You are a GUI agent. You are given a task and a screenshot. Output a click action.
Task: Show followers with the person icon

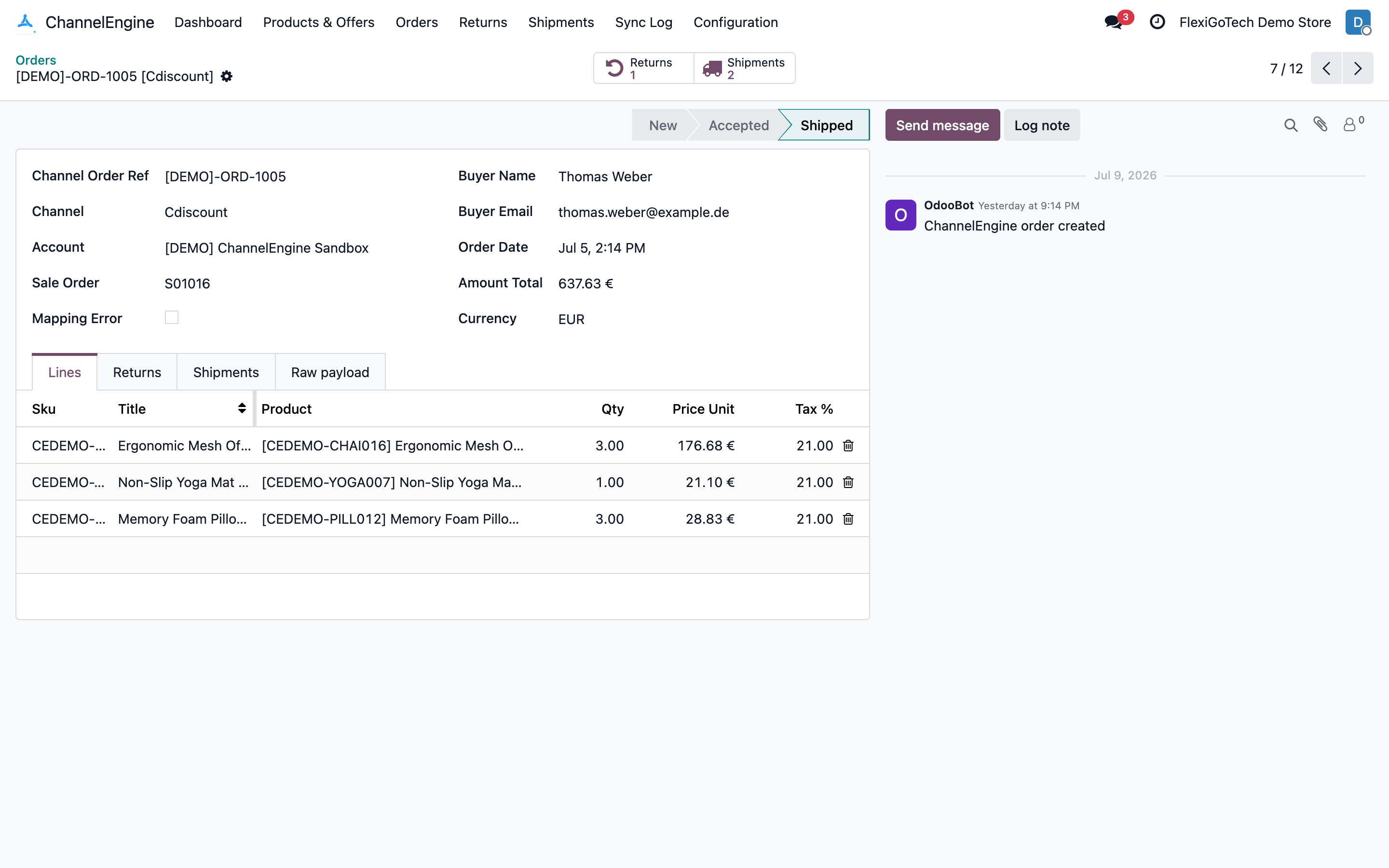point(1353,124)
